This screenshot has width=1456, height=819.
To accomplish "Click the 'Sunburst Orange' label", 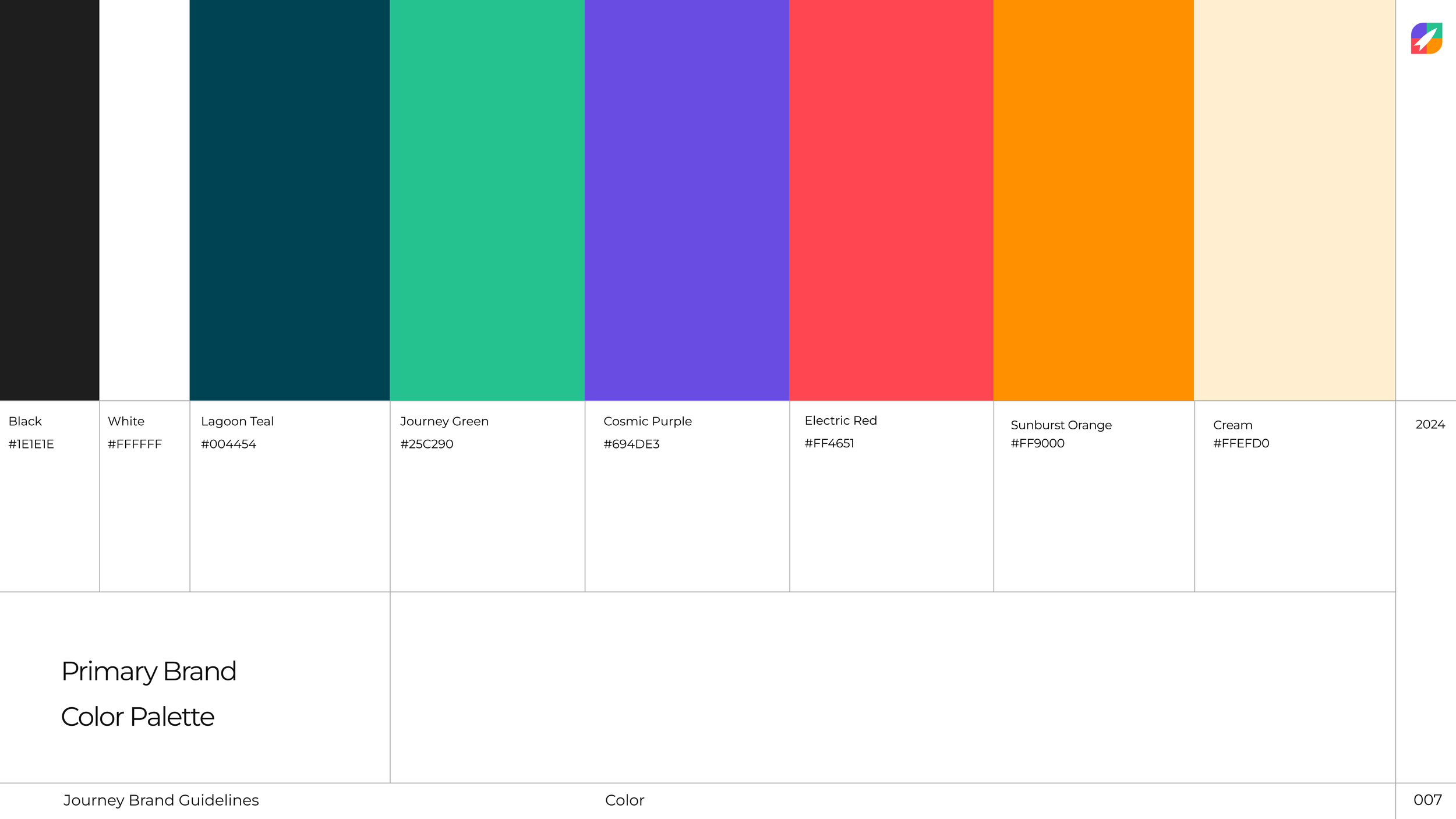I will (1061, 425).
